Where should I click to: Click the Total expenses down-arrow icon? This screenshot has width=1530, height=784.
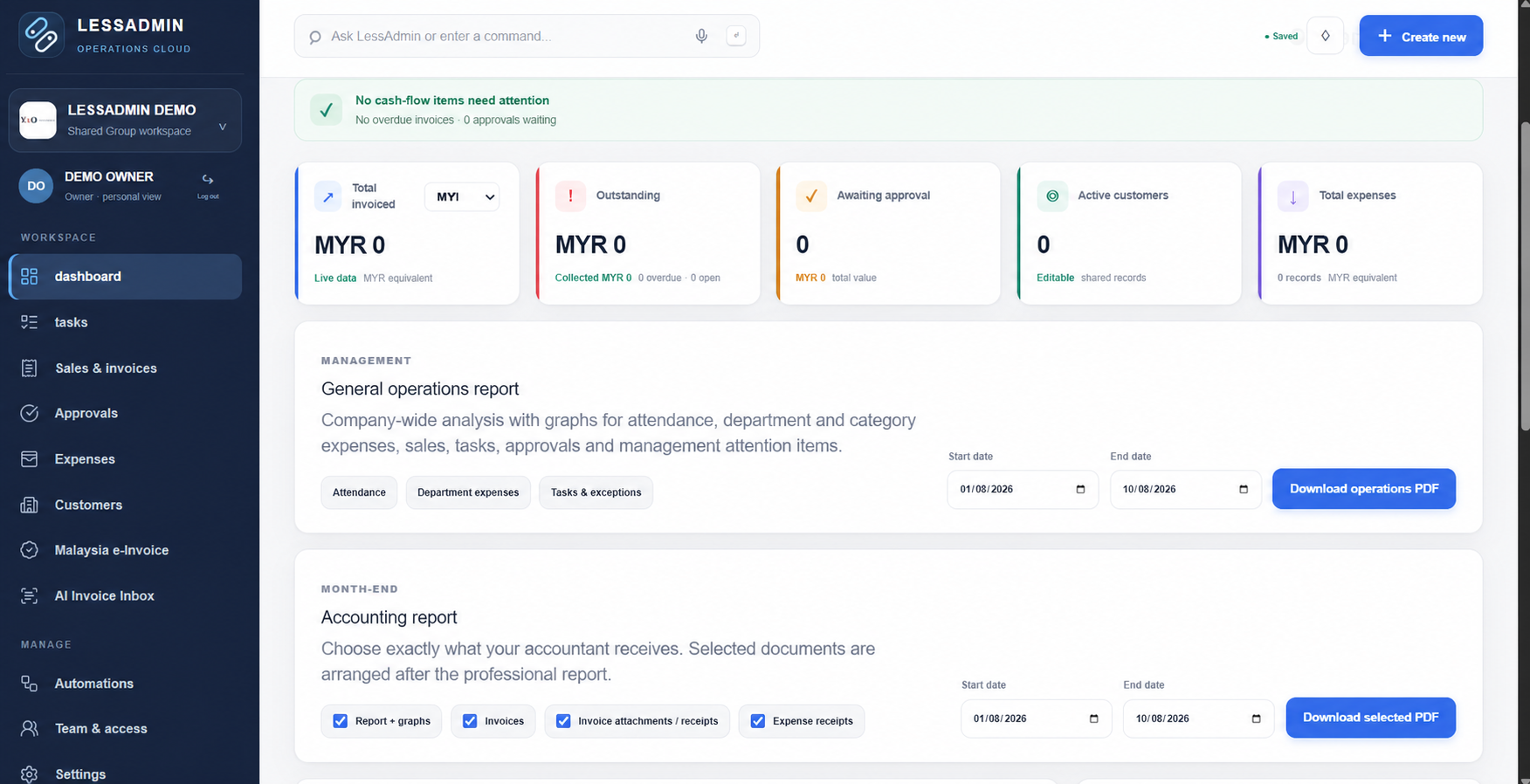pyautogui.click(x=1293, y=196)
